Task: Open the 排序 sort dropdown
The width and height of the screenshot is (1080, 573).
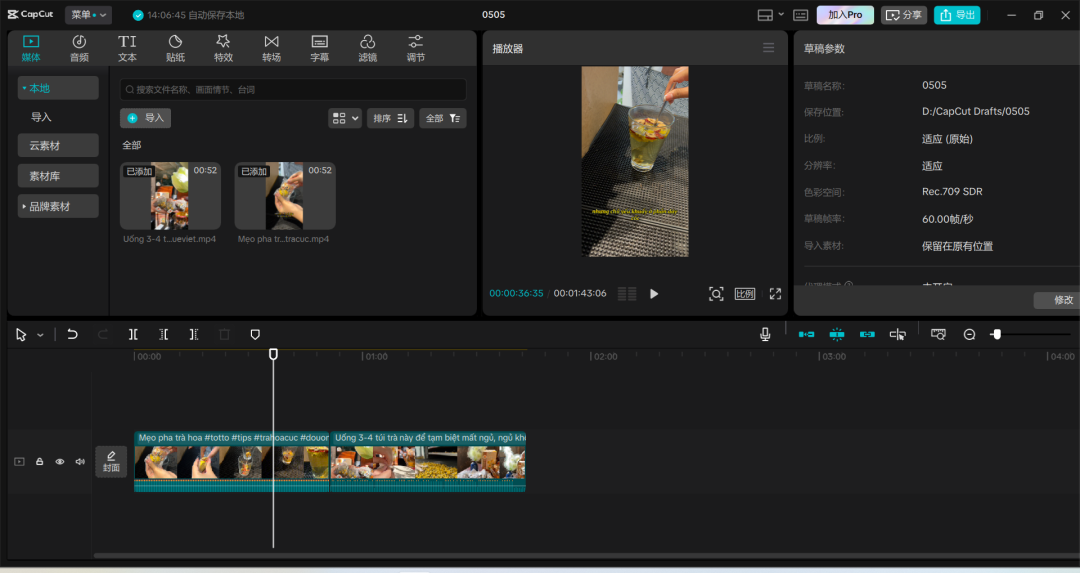Action: pyautogui.click(x=390, y=118)
